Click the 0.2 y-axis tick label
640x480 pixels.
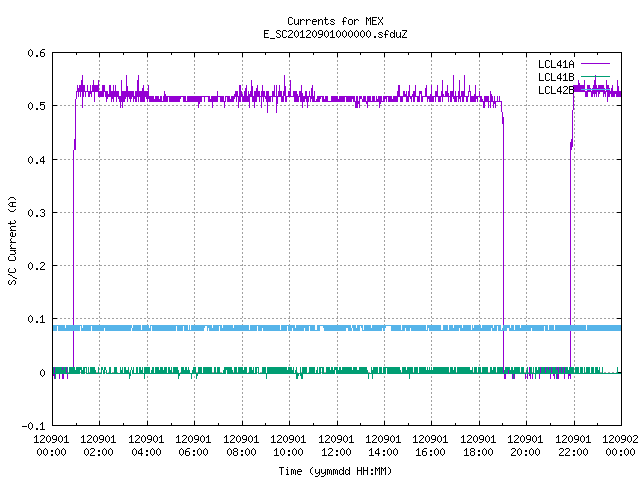click(x=36, y=266)
